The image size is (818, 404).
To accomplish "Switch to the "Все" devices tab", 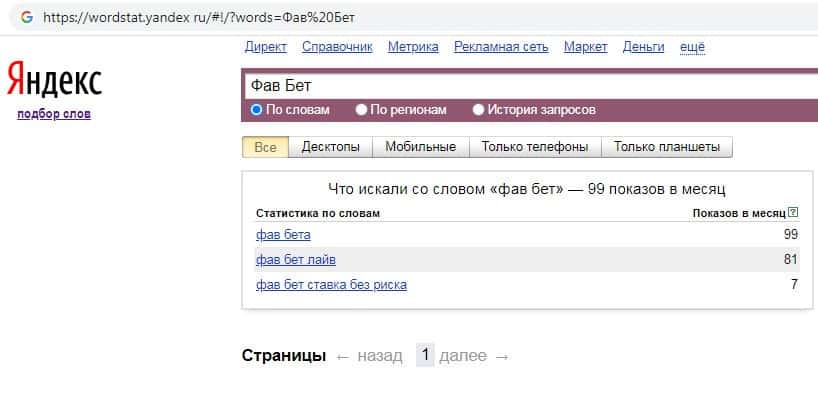I will [x=265, y=147].
